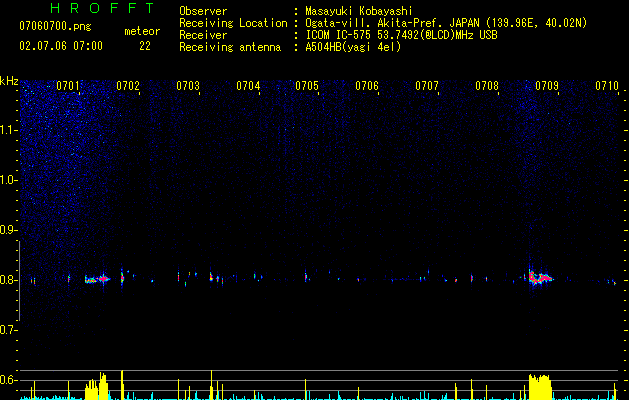Click the 0.7 kHz axis label
This screenshot has width=629, height=400.
[x=9, y=330]
